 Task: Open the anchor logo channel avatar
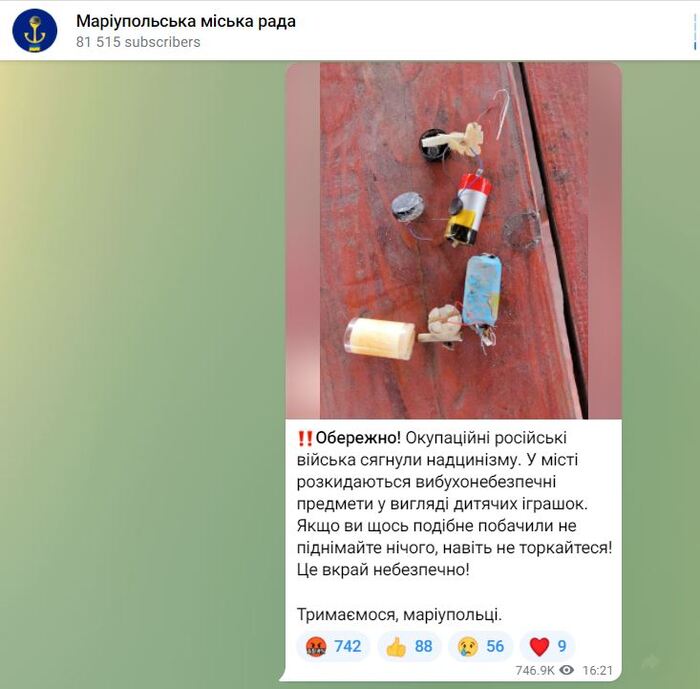(35, 30)
